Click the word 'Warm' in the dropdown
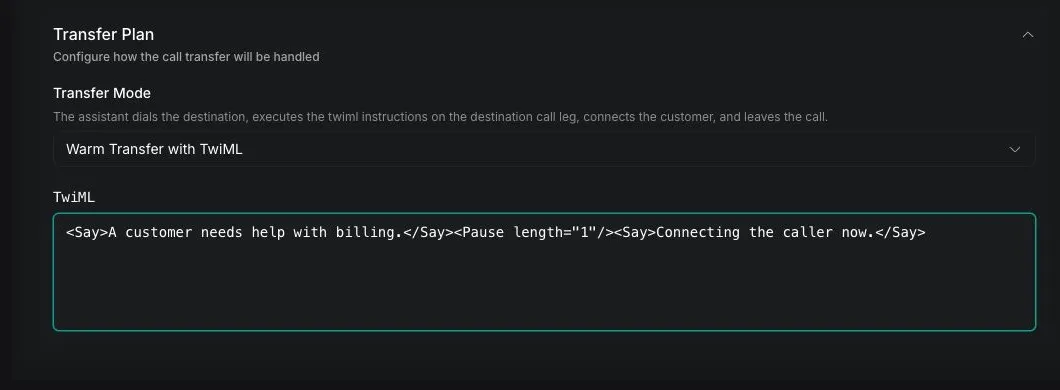 pyautogui.click(x=83, y=149)
